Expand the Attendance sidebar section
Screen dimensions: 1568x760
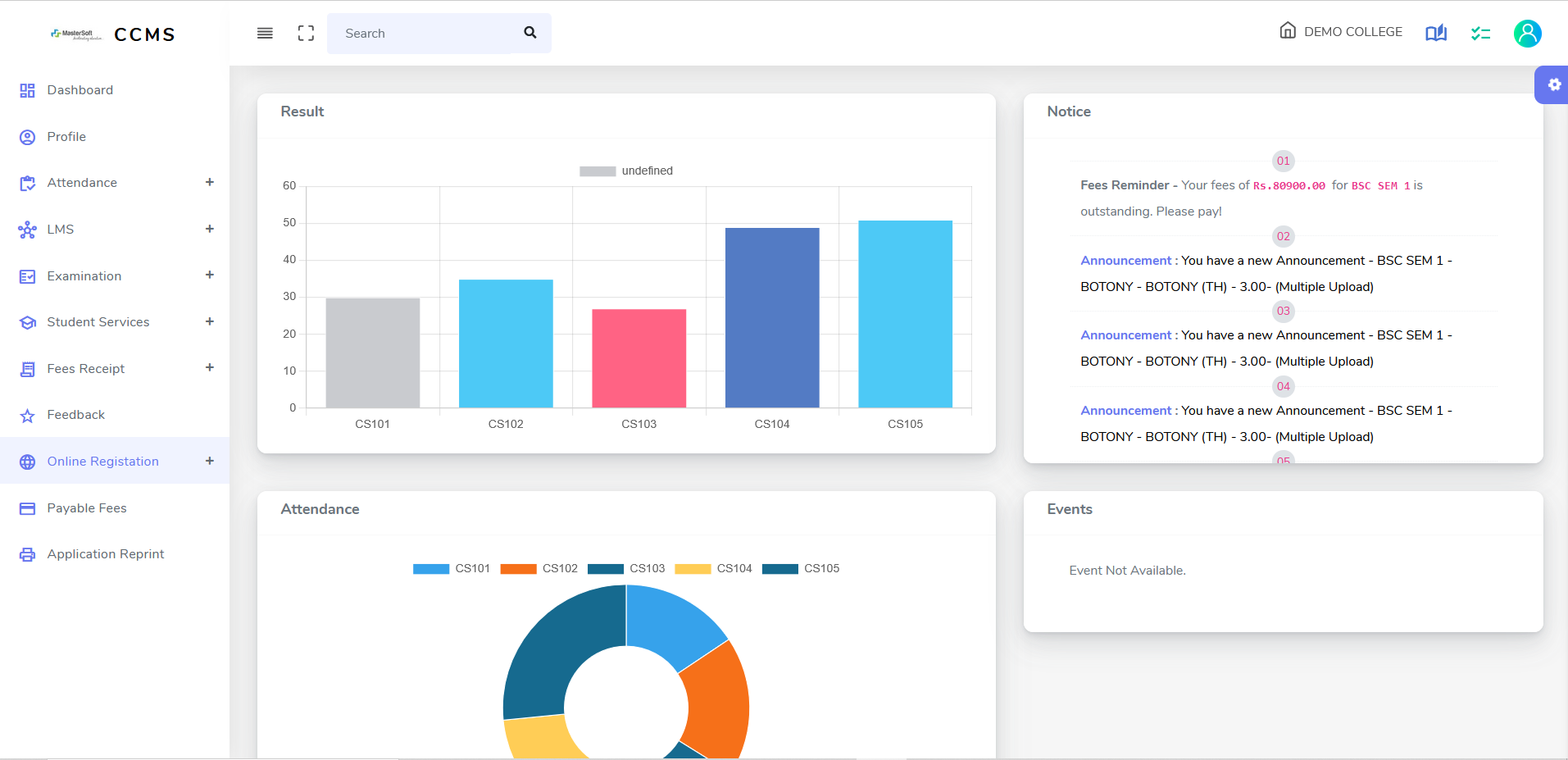pos(211,182)
